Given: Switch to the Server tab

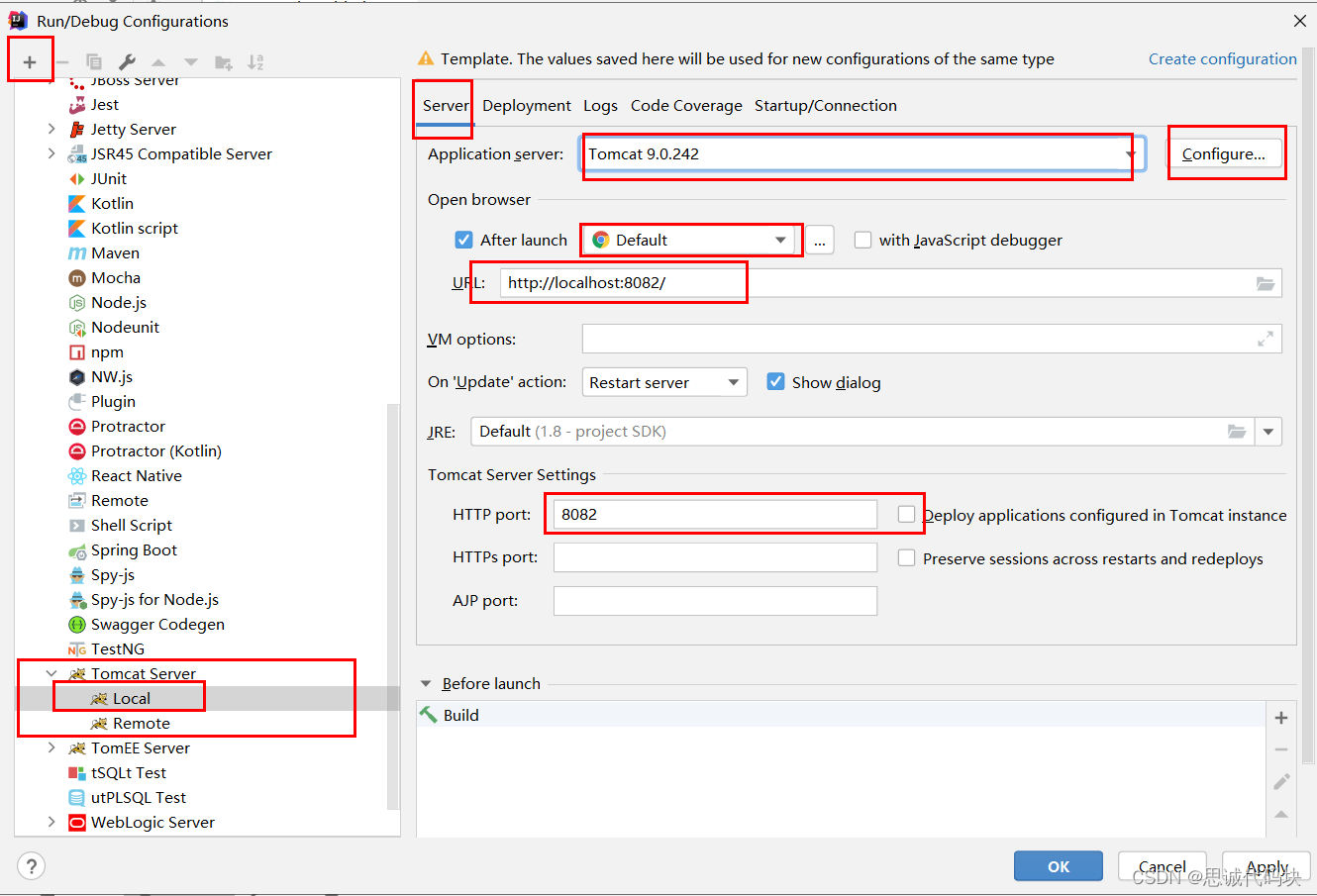Looking at the screenshot, I should [x=446, y=106].
